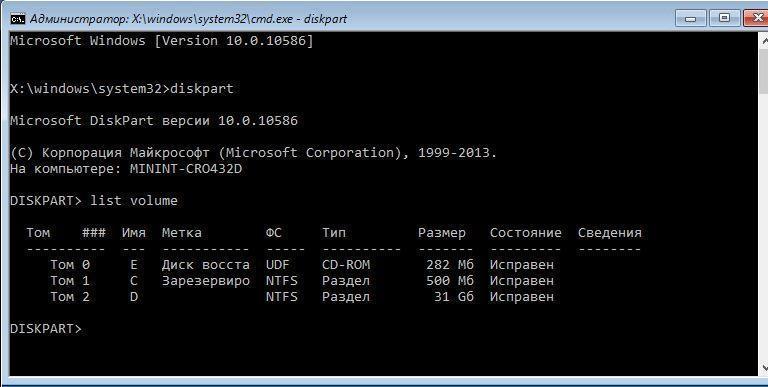Click the empty DISKPART> prompt line

coord(46,329)
